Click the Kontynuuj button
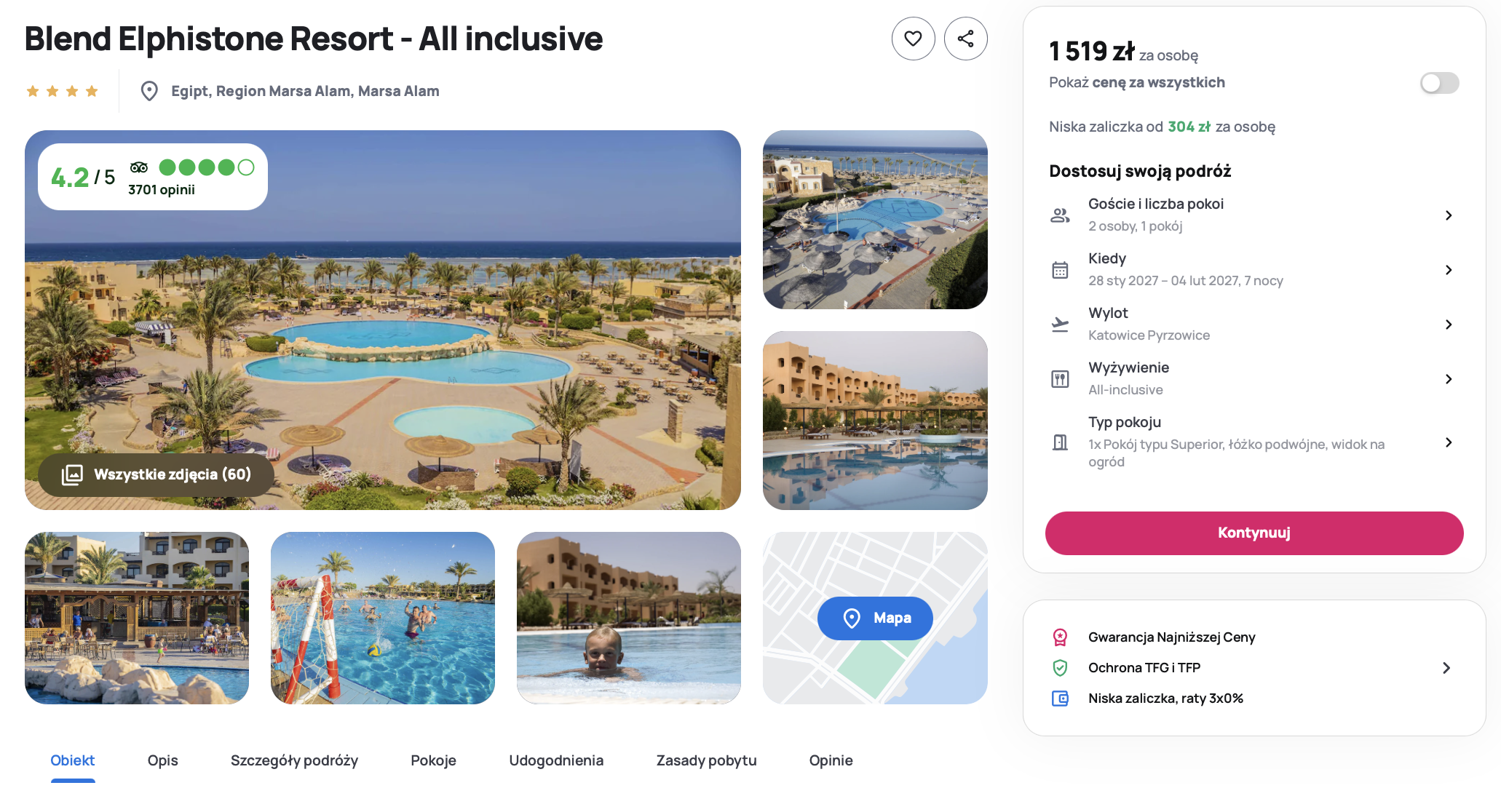The height and width of the screenshot is (812, 1501). click(x=1254, y=533)
